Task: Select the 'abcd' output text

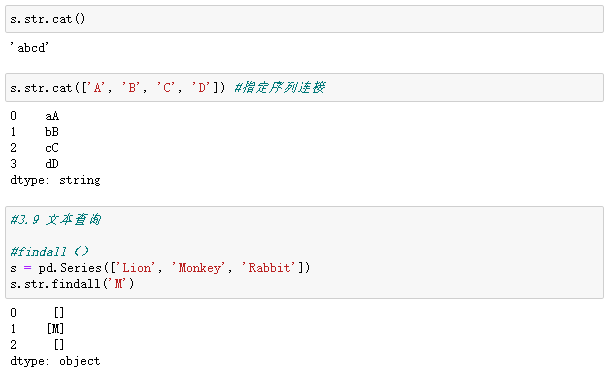Action: (x=29, y=48)
